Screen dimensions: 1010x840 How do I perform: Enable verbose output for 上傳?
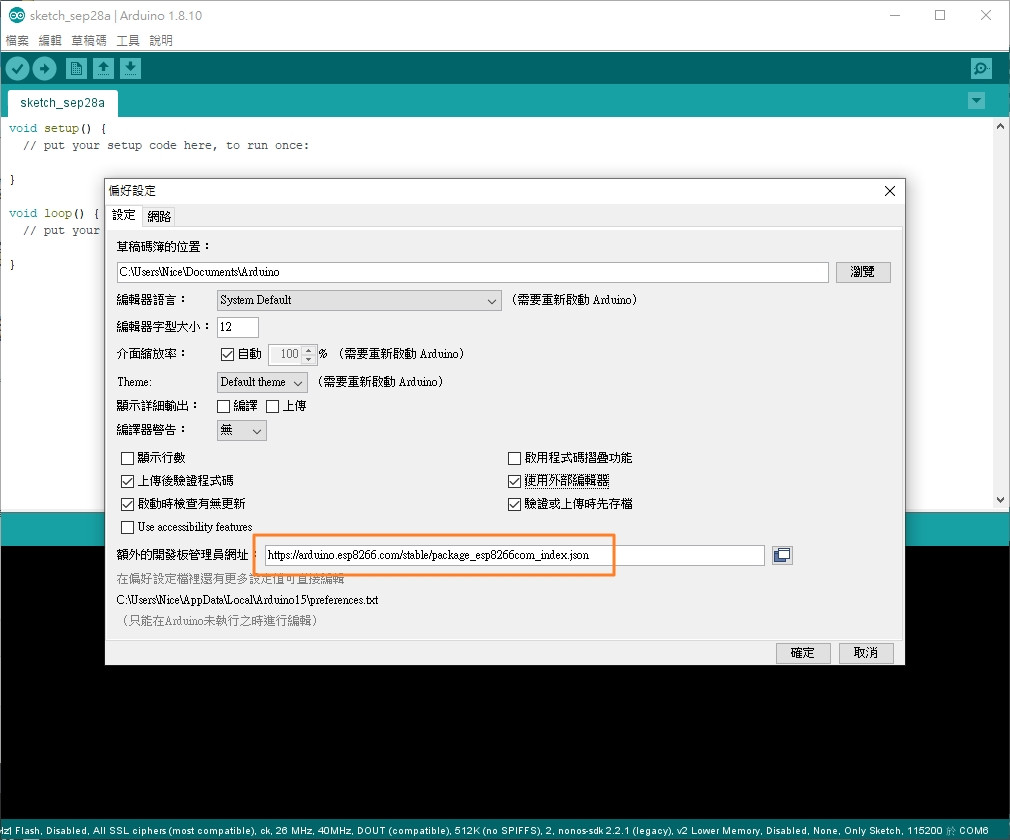coord(272,406)
